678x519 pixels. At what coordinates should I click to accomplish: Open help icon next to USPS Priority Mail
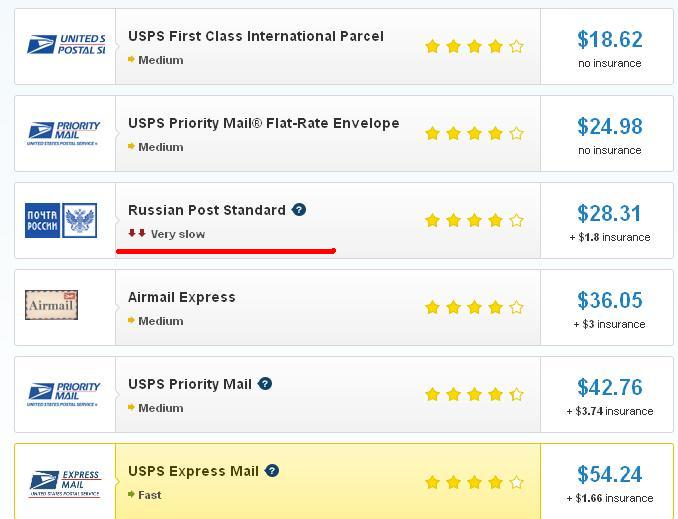(265, 384)
